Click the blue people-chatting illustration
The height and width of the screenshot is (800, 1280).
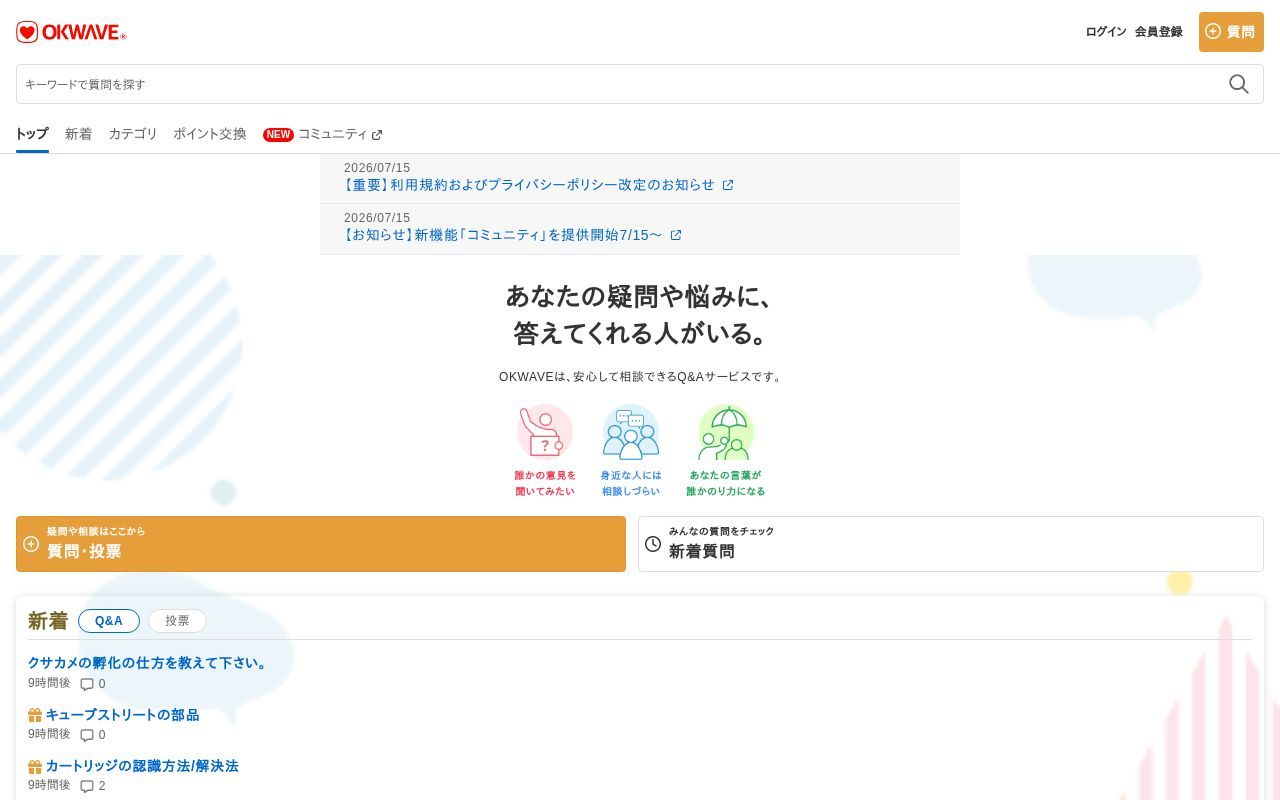pyautogui.click(x=631, y=432)
